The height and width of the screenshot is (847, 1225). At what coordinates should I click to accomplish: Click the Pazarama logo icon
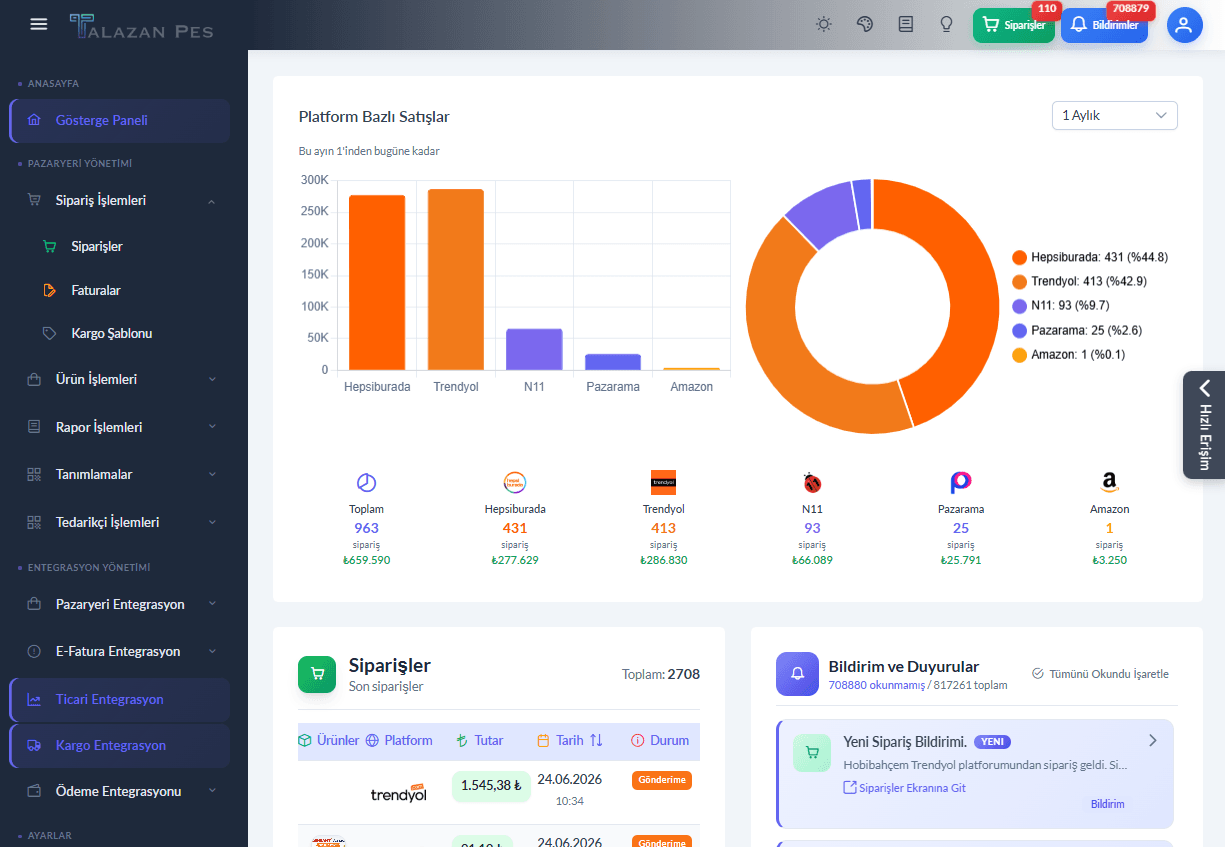click(961, 483)
